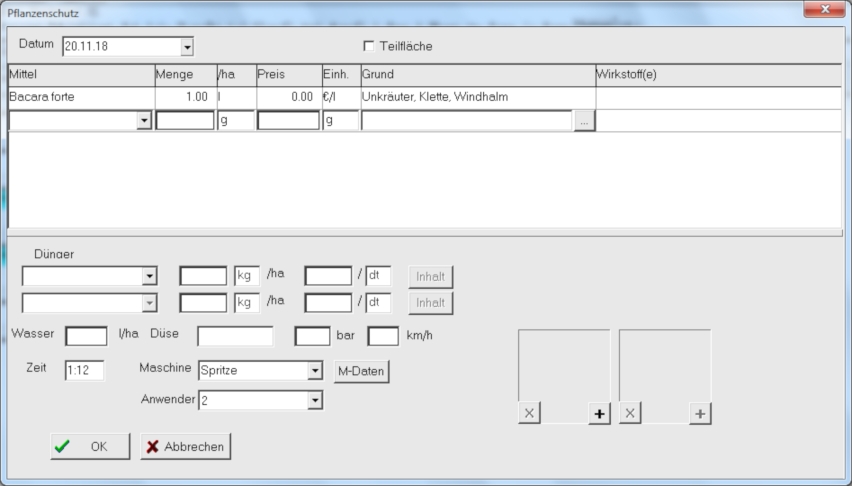852x486 pixels.
Task: Focus the Zeit field showing 1:12
Action: pyautogui.click(x=84, y=371)
